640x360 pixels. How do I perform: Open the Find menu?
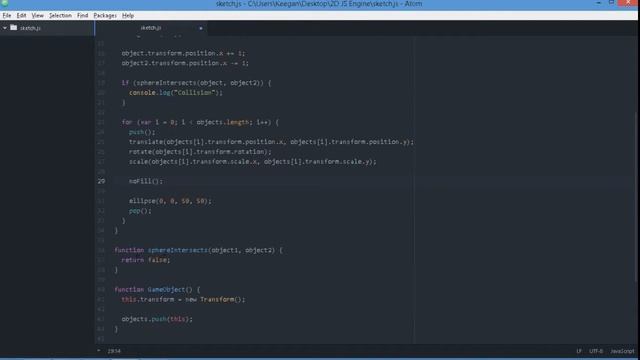82,16
